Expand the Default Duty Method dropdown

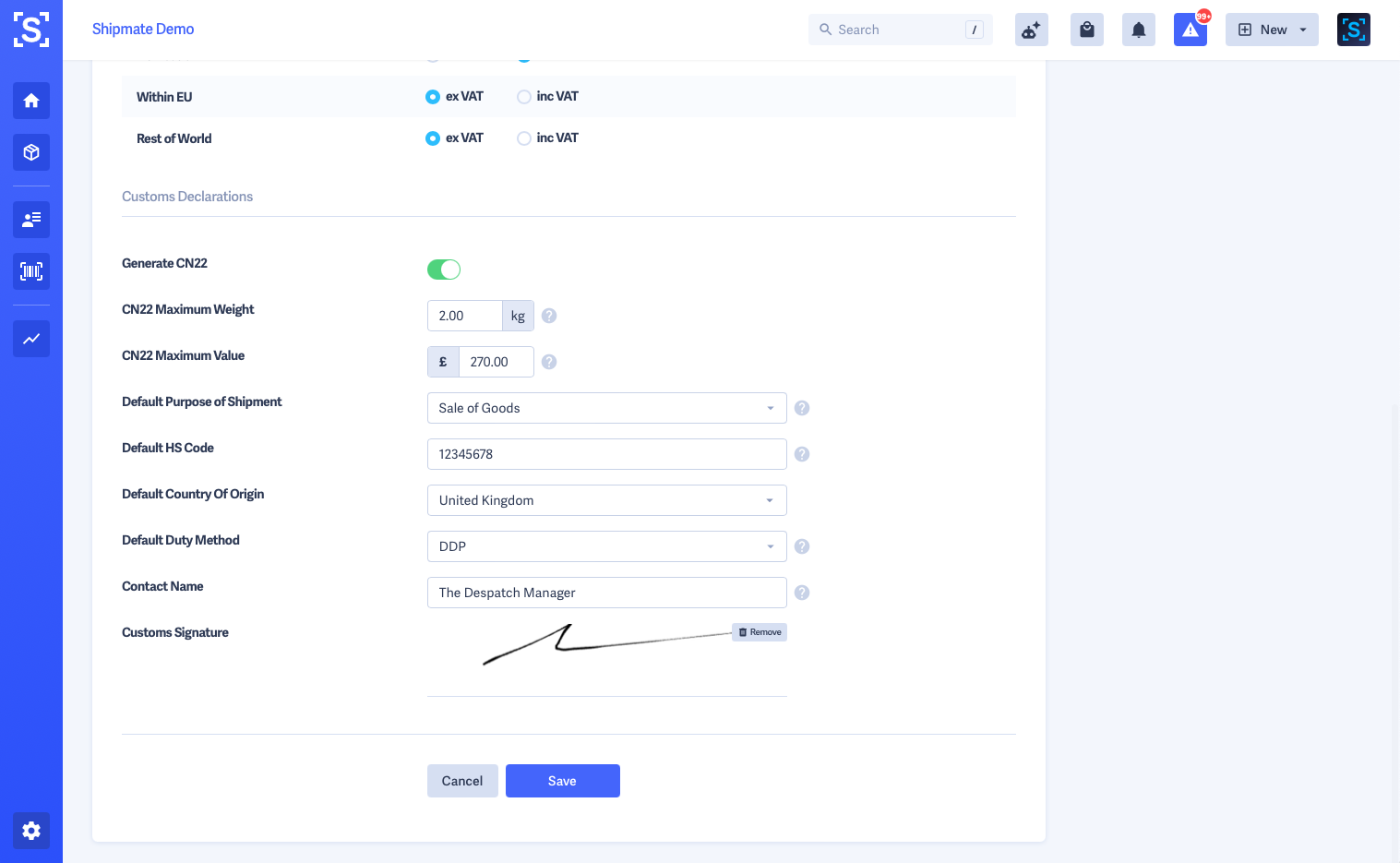pyautogui.click(x=607, y=546)
